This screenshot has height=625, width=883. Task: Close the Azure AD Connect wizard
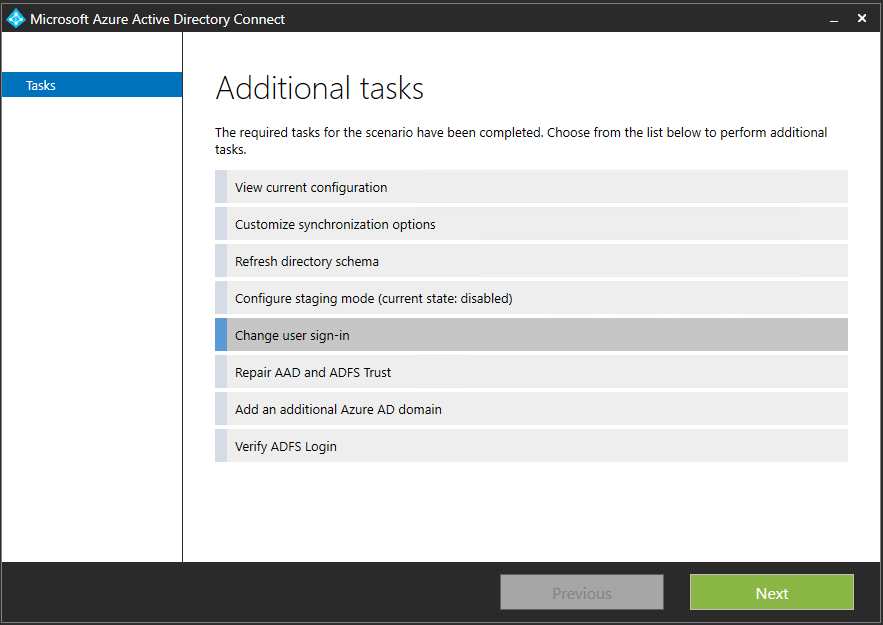point(862,18)
